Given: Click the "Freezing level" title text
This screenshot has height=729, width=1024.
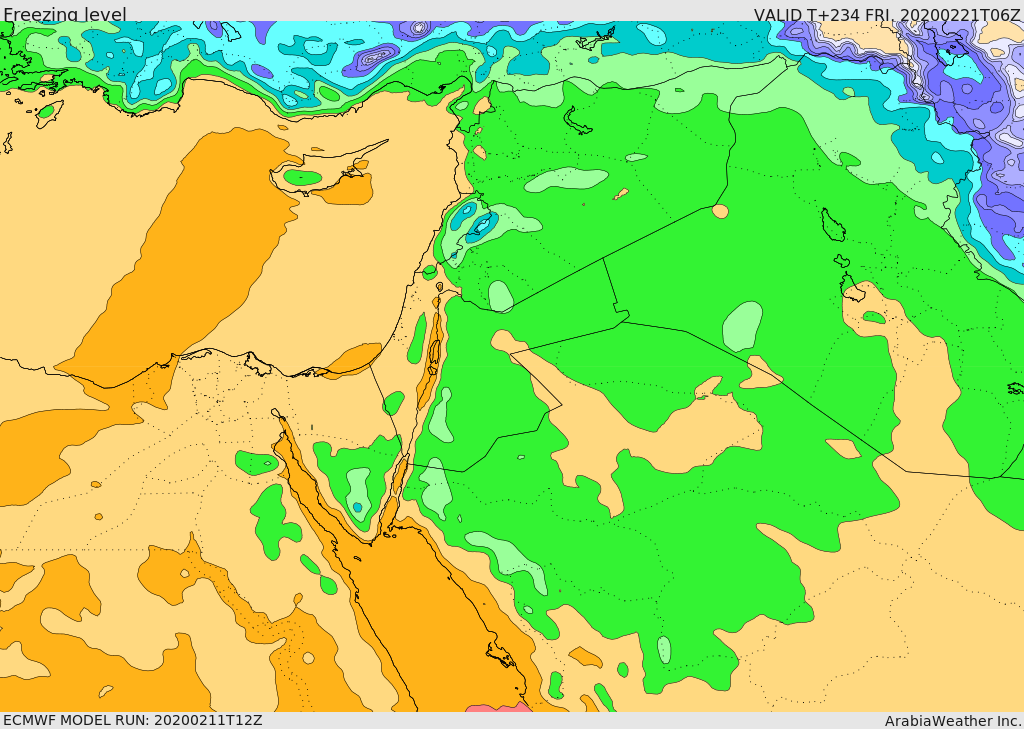Looking at the screenshot, I should [65, 14].
